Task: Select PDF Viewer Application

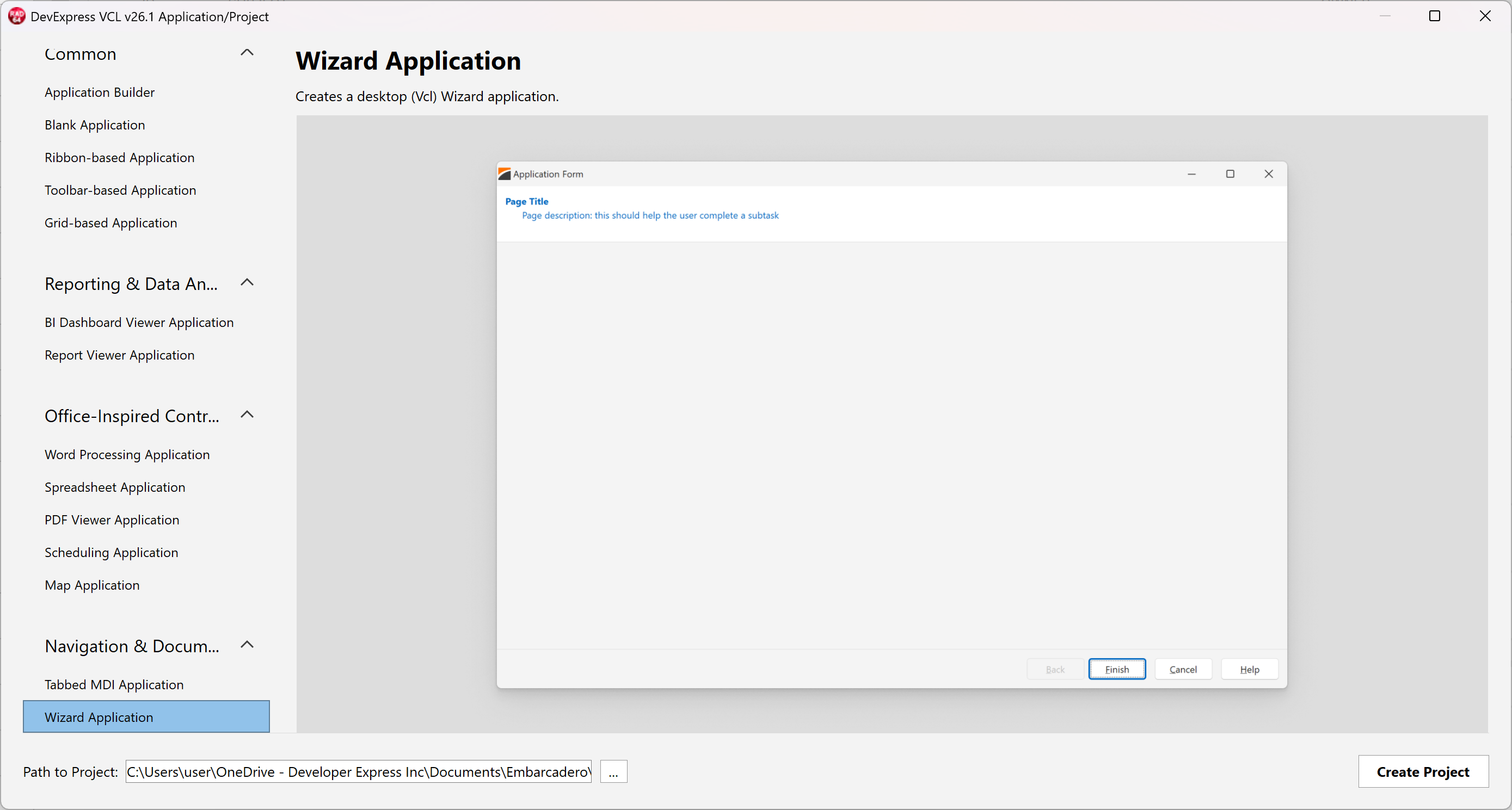Action: tap(112, 520)
